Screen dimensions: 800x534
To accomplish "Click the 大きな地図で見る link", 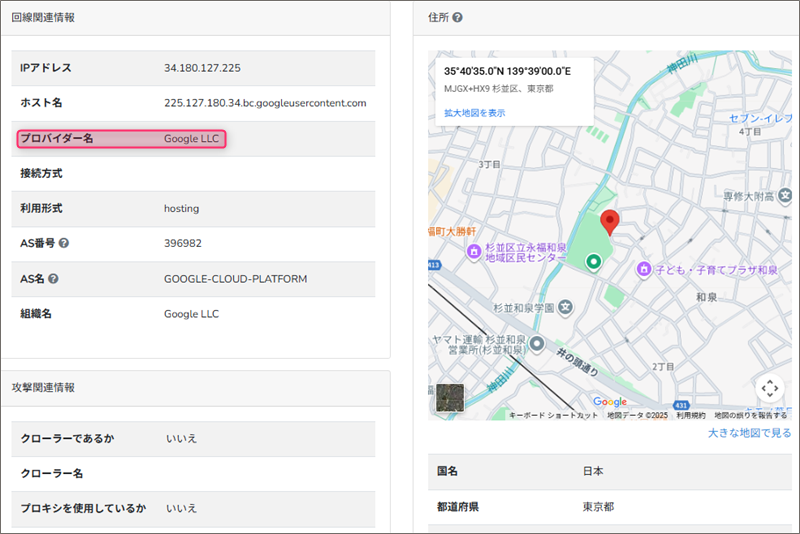I will coord(749,433).
